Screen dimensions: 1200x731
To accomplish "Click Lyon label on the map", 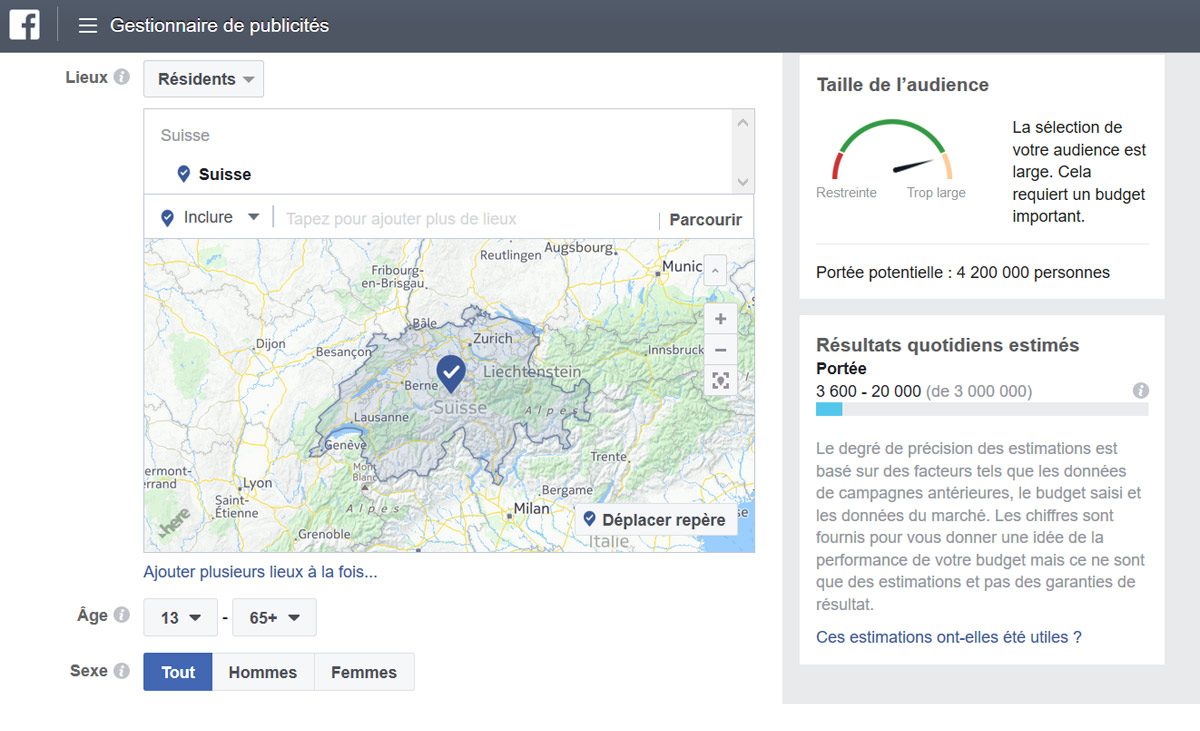I will point(257,483).
